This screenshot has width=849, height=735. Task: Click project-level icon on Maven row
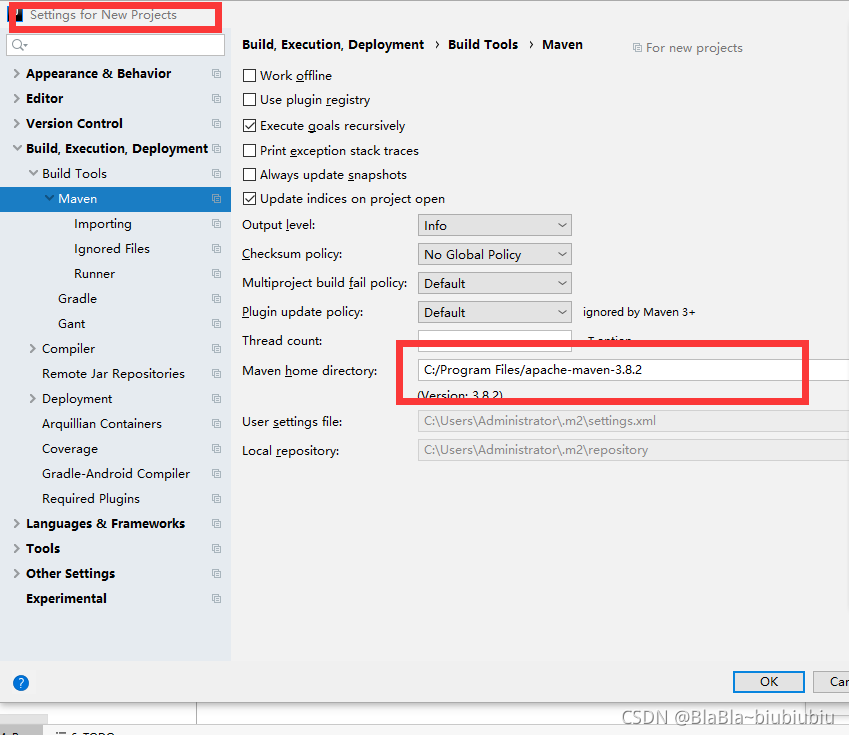click(x=217, y=199)
